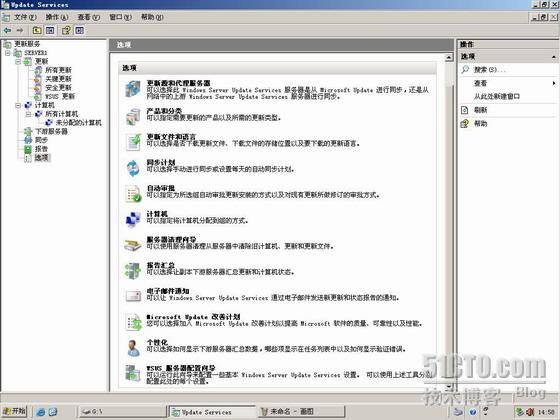560x420 pixels.
Task: Select 下游服务器 in the tree
Action: 51,131
